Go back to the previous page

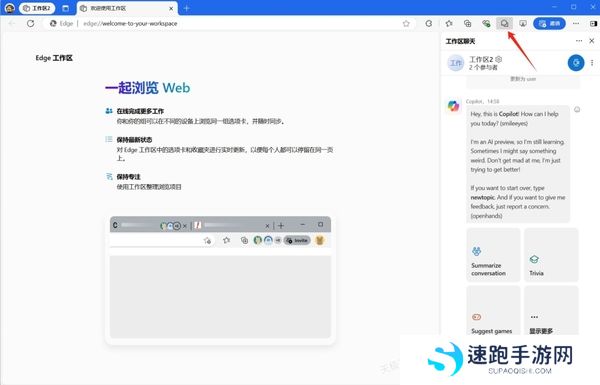[x=12, y=23]
